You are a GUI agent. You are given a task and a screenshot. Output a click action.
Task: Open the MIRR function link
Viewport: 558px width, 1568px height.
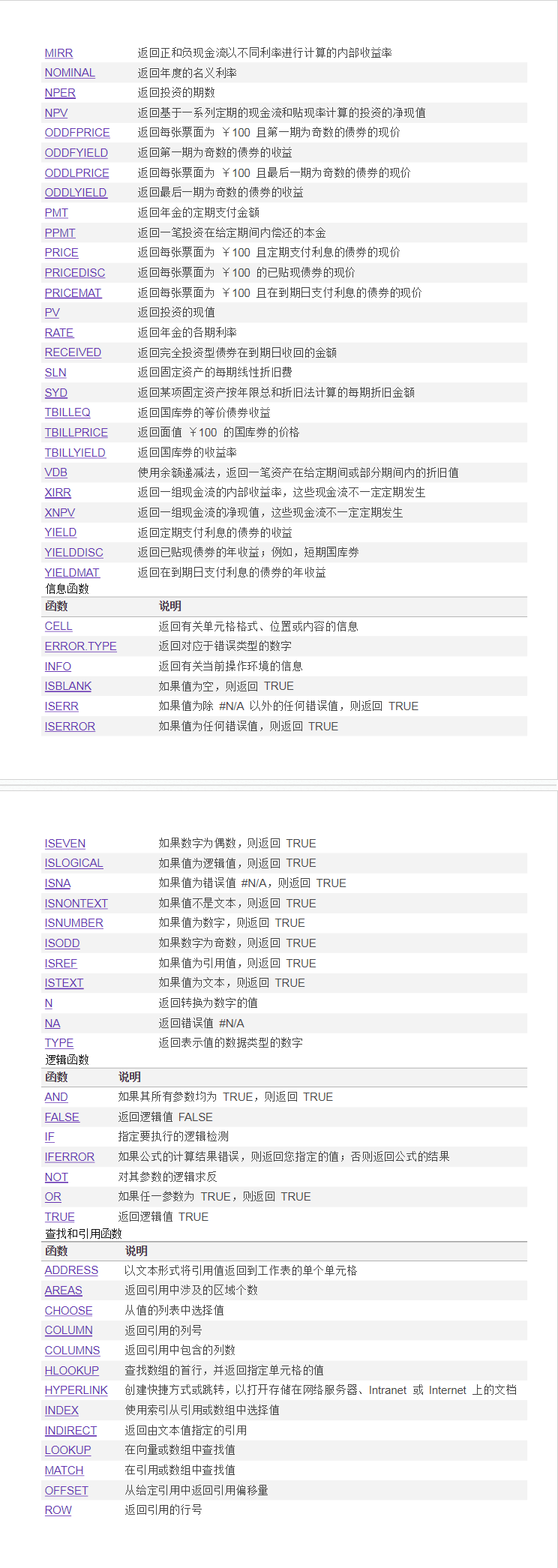pyautogui.click(x=58, y=53)
